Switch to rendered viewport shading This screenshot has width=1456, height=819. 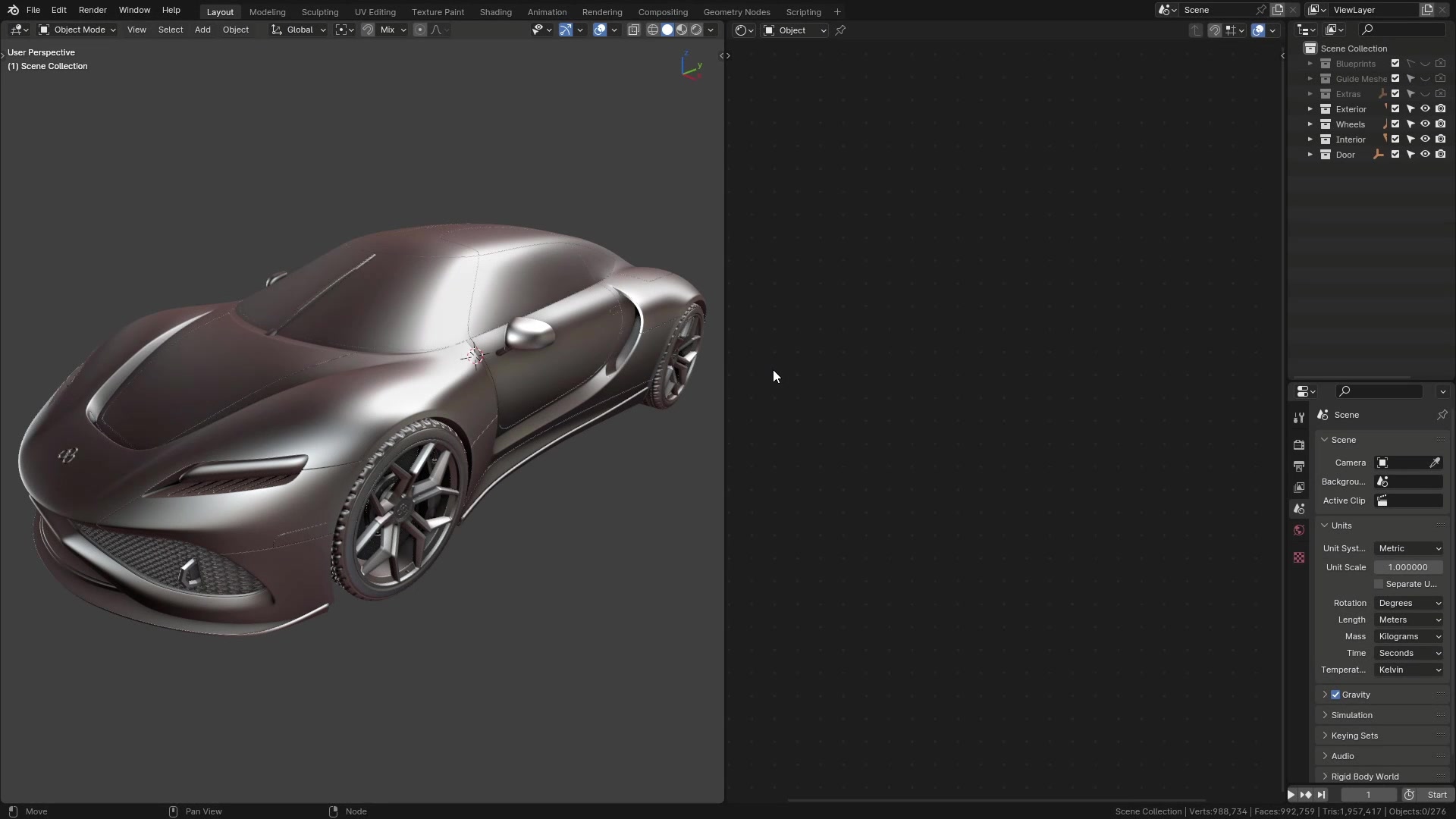coord(696,30)
